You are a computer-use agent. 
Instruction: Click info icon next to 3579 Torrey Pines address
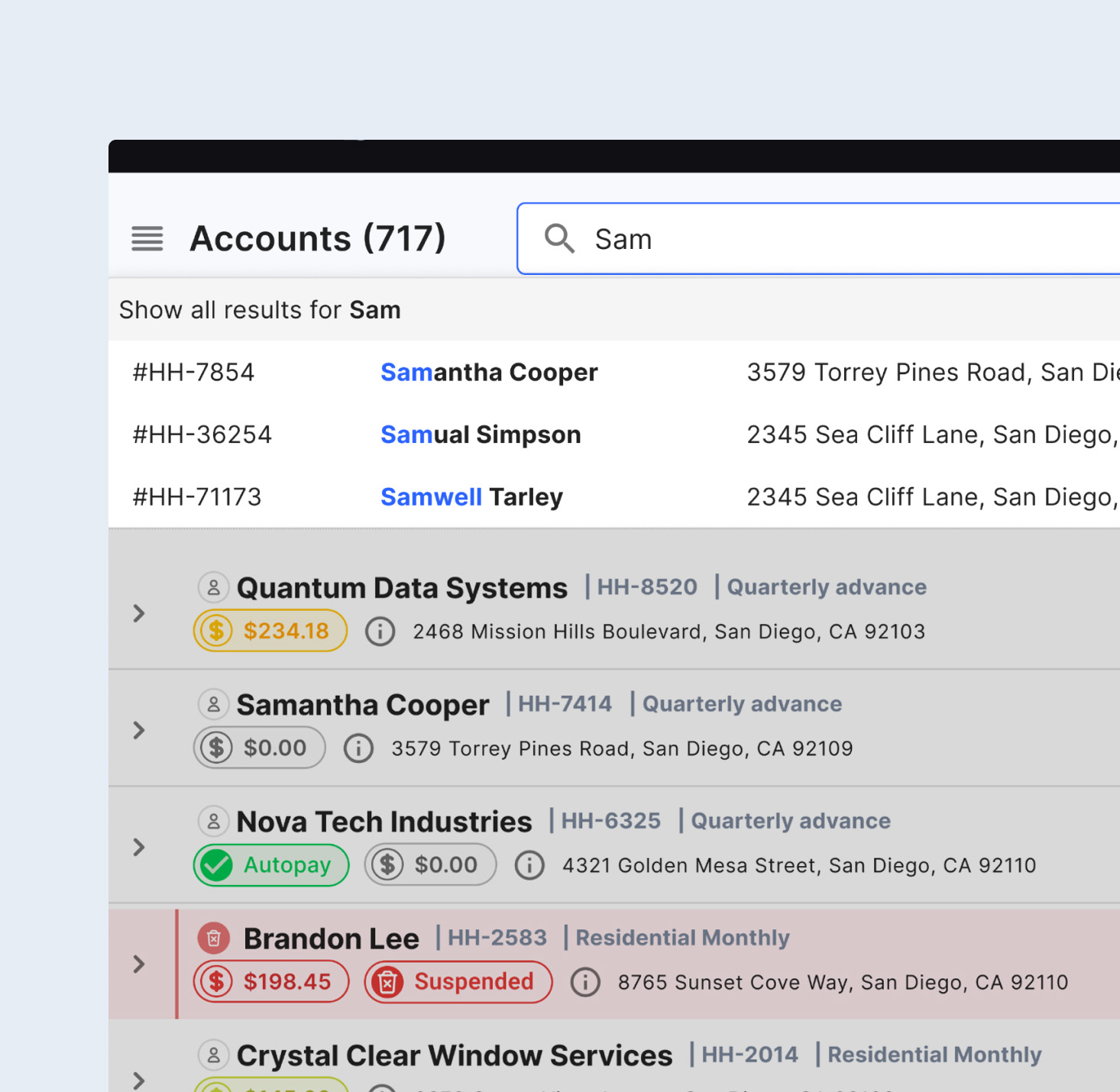point(358,748)
